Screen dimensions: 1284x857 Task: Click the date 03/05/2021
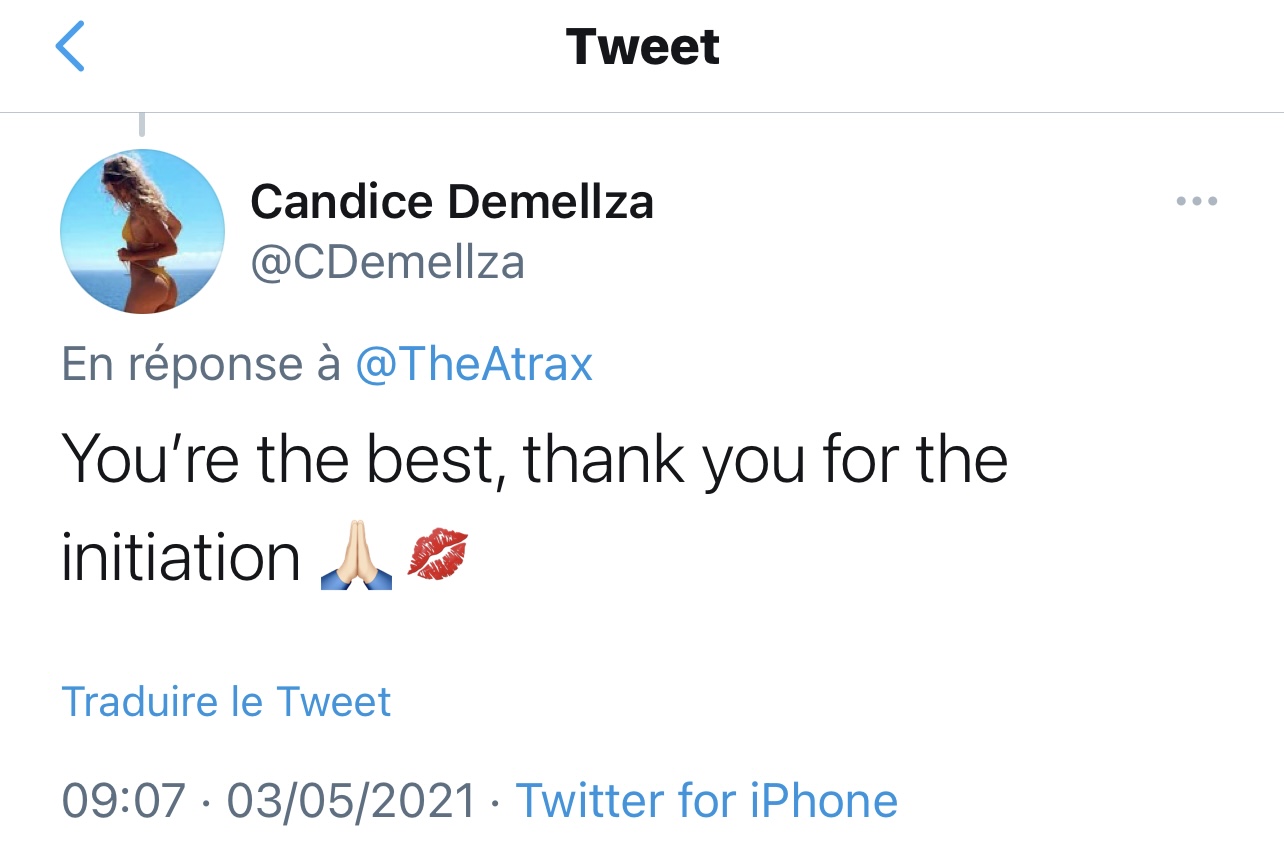[x=351, y=801]
